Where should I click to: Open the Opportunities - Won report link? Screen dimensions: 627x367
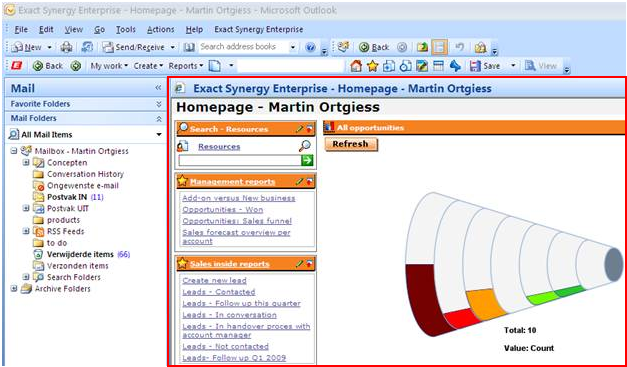[x=223, y=209]
